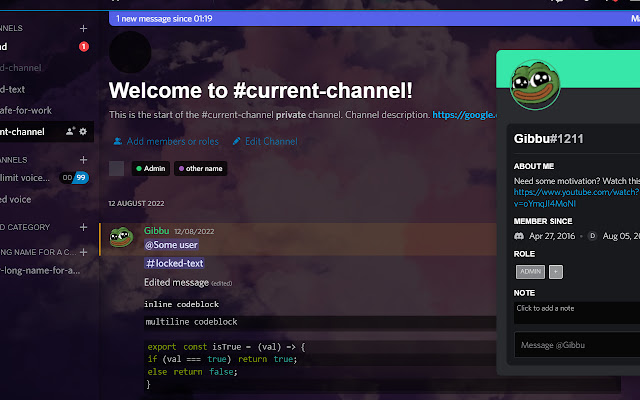Click the message timestamp 12/08/2022
The image size is (640, 400).
(194, 231)
